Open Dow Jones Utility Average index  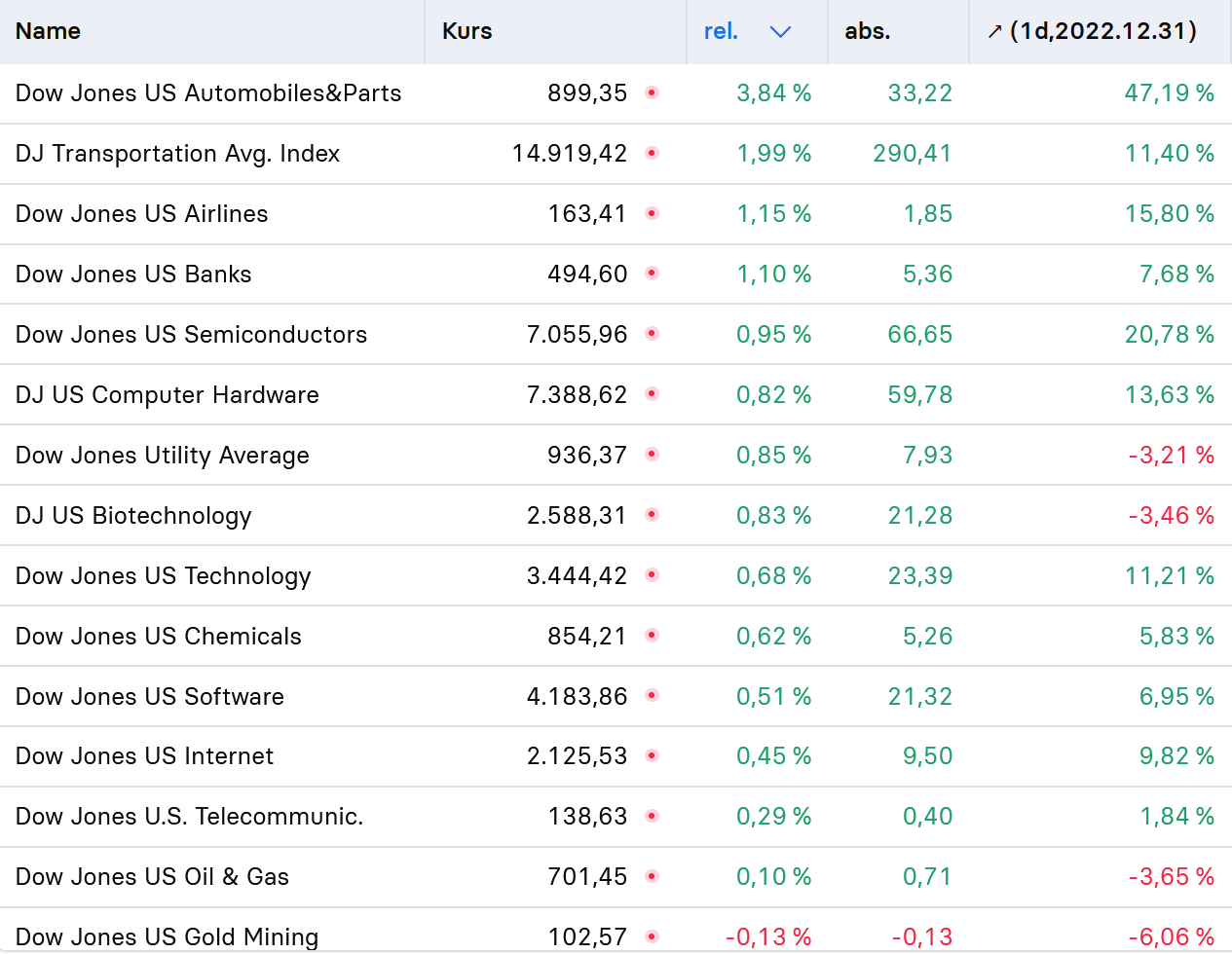(163, 455)
